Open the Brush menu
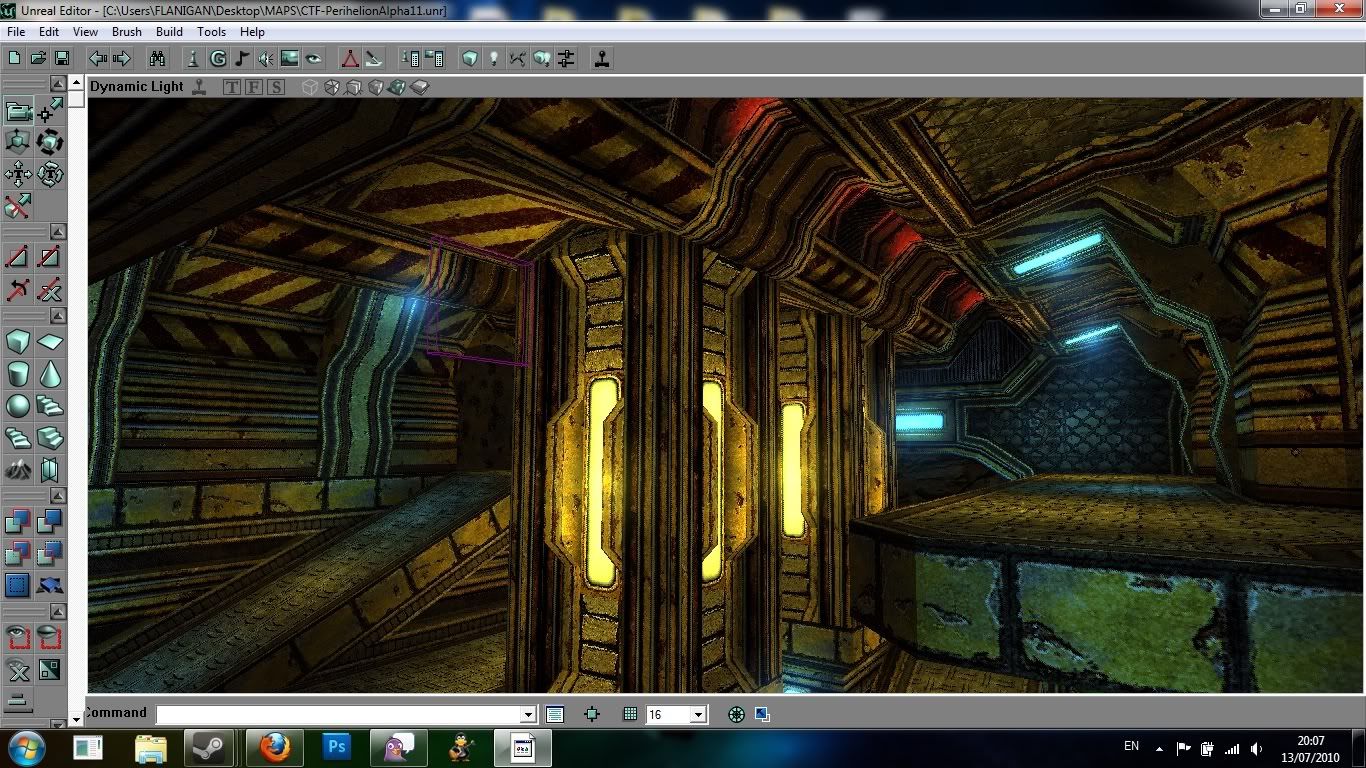 [127, 32]
